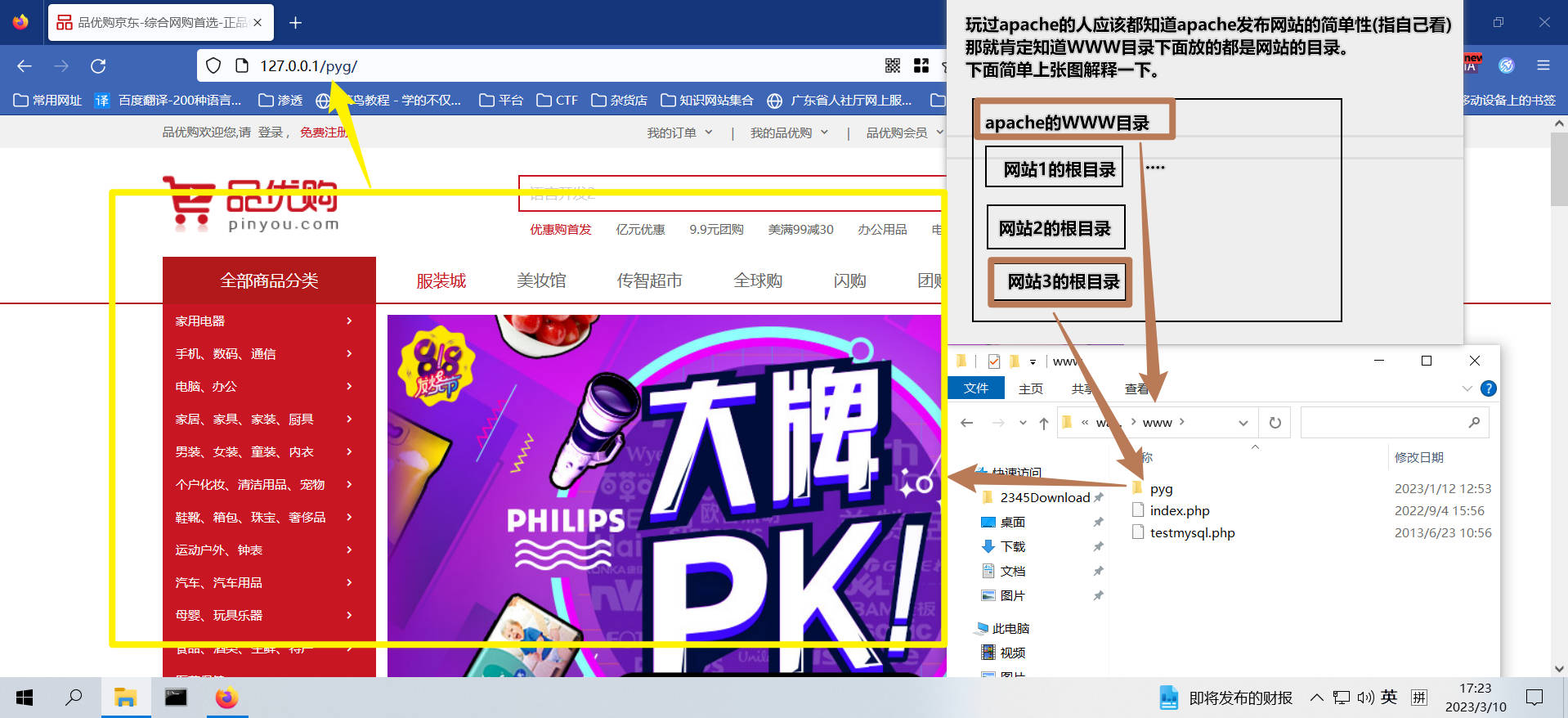Close the 品优购 browser tab
Screen dimensions: 1568x718
pyautogui.click(x=258, y=23)
